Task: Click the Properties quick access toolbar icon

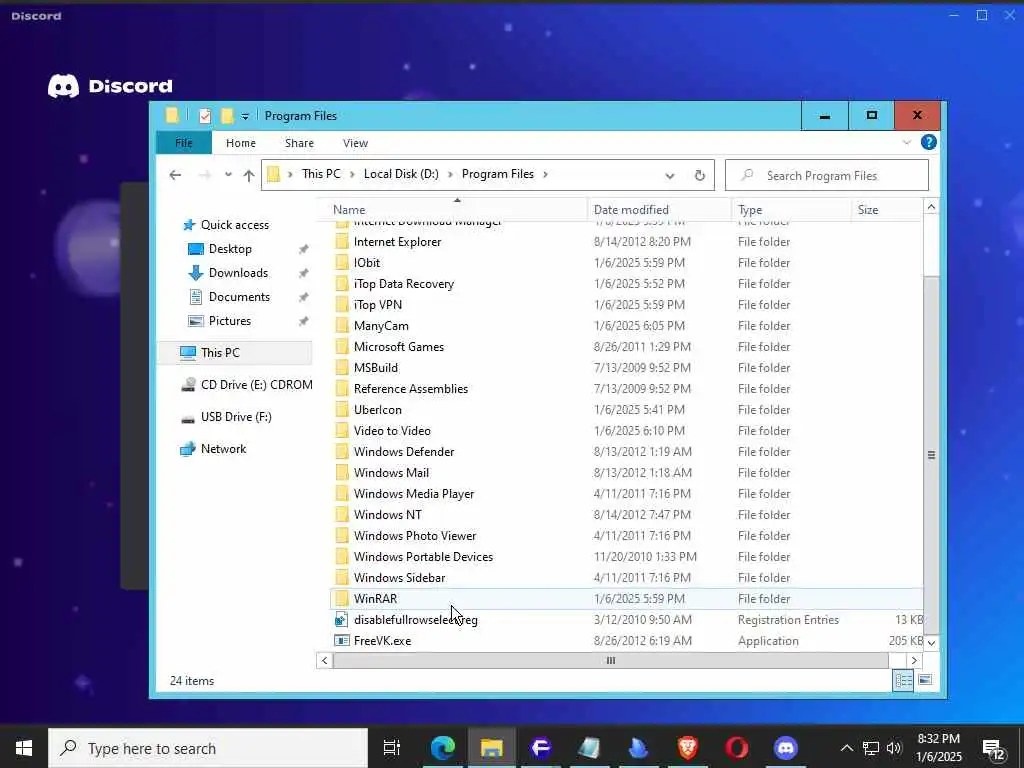Action: point(205,116)
